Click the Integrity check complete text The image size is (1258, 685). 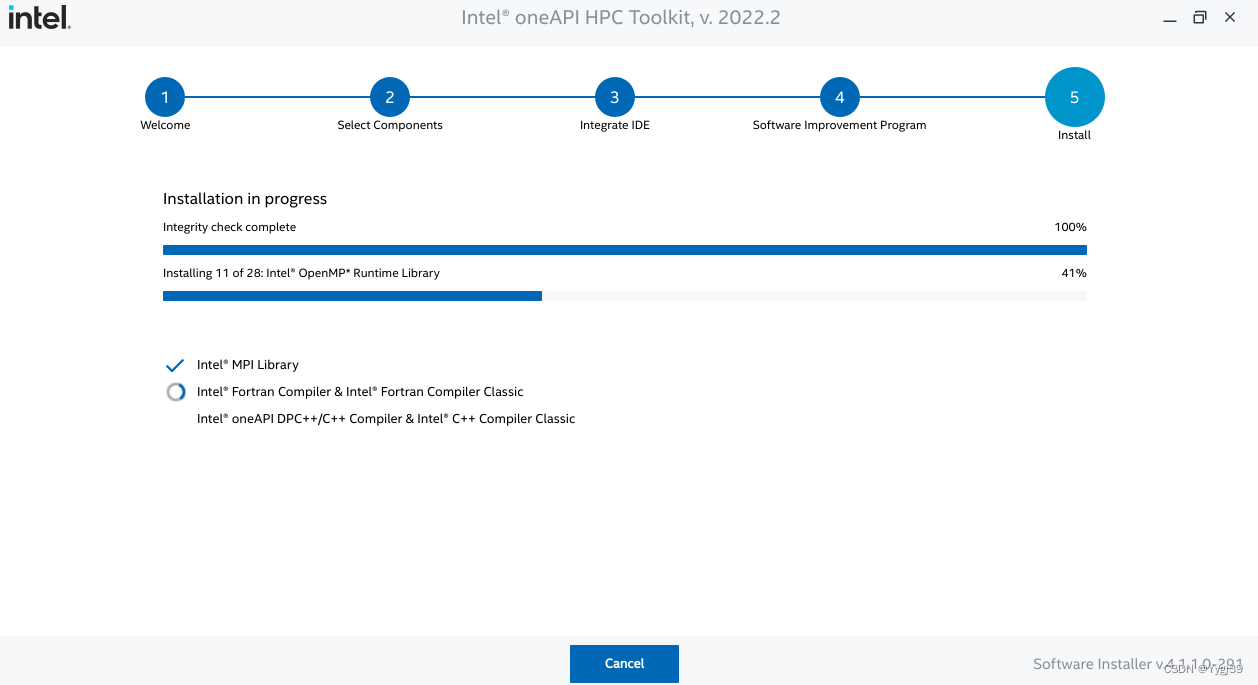tap(230, 227)
